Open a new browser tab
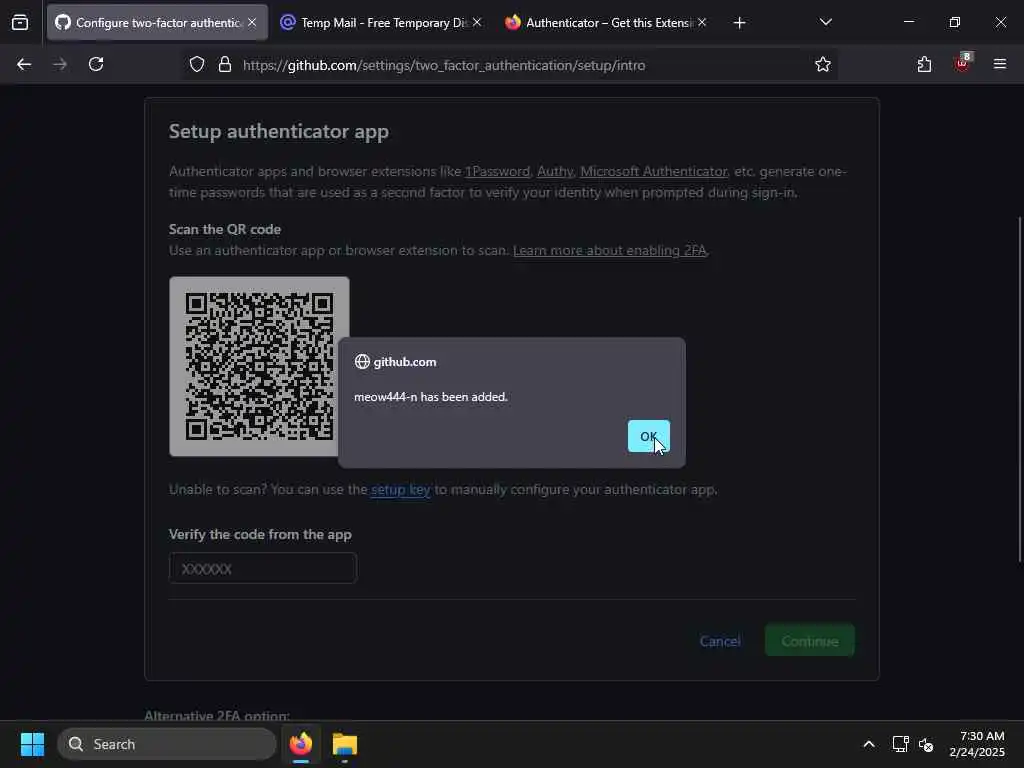Viewport: 1024px width, 768px height. coord(739,23)
